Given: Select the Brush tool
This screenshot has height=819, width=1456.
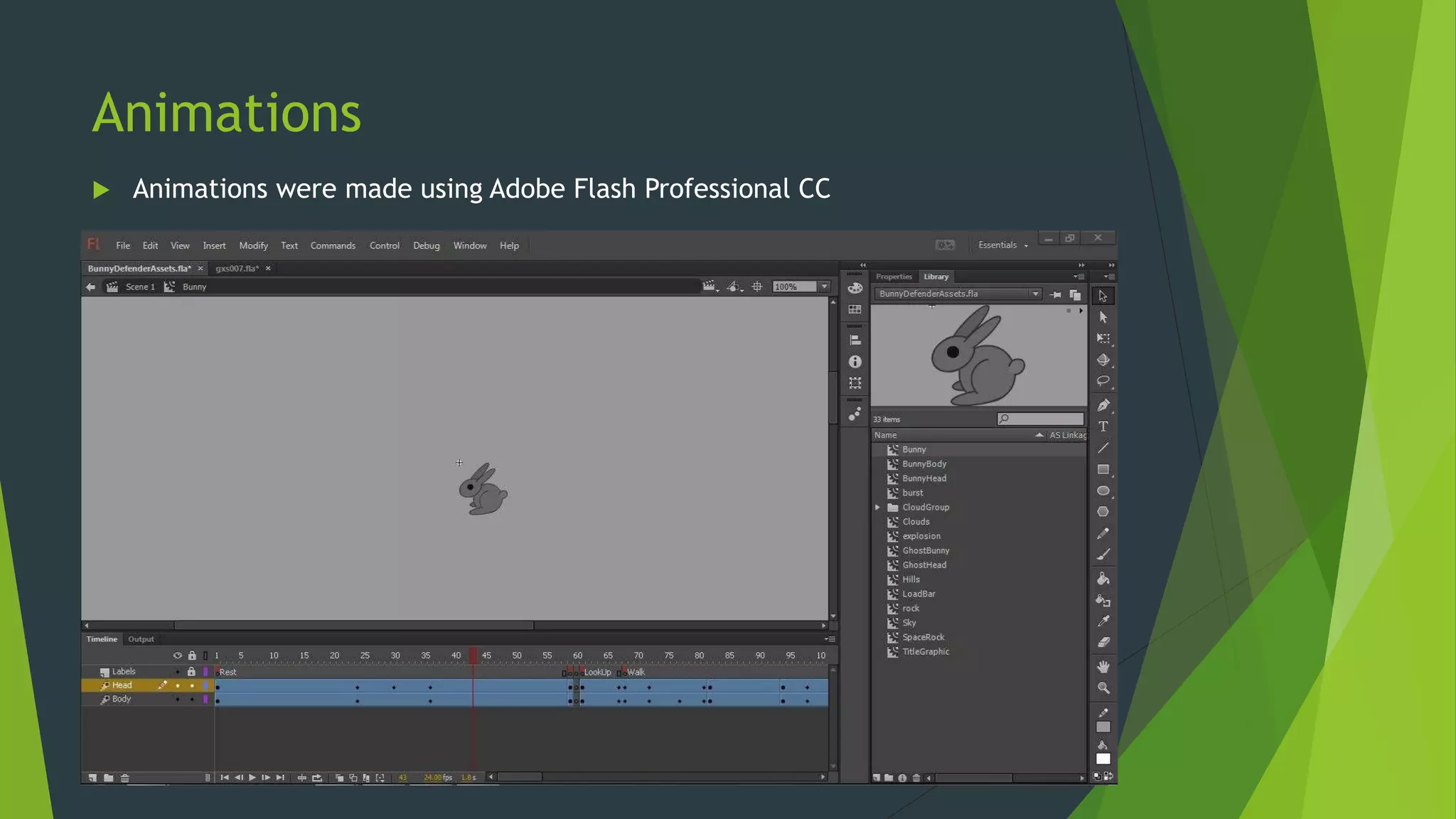Looking at the screenshot, I should point(1103,555).
